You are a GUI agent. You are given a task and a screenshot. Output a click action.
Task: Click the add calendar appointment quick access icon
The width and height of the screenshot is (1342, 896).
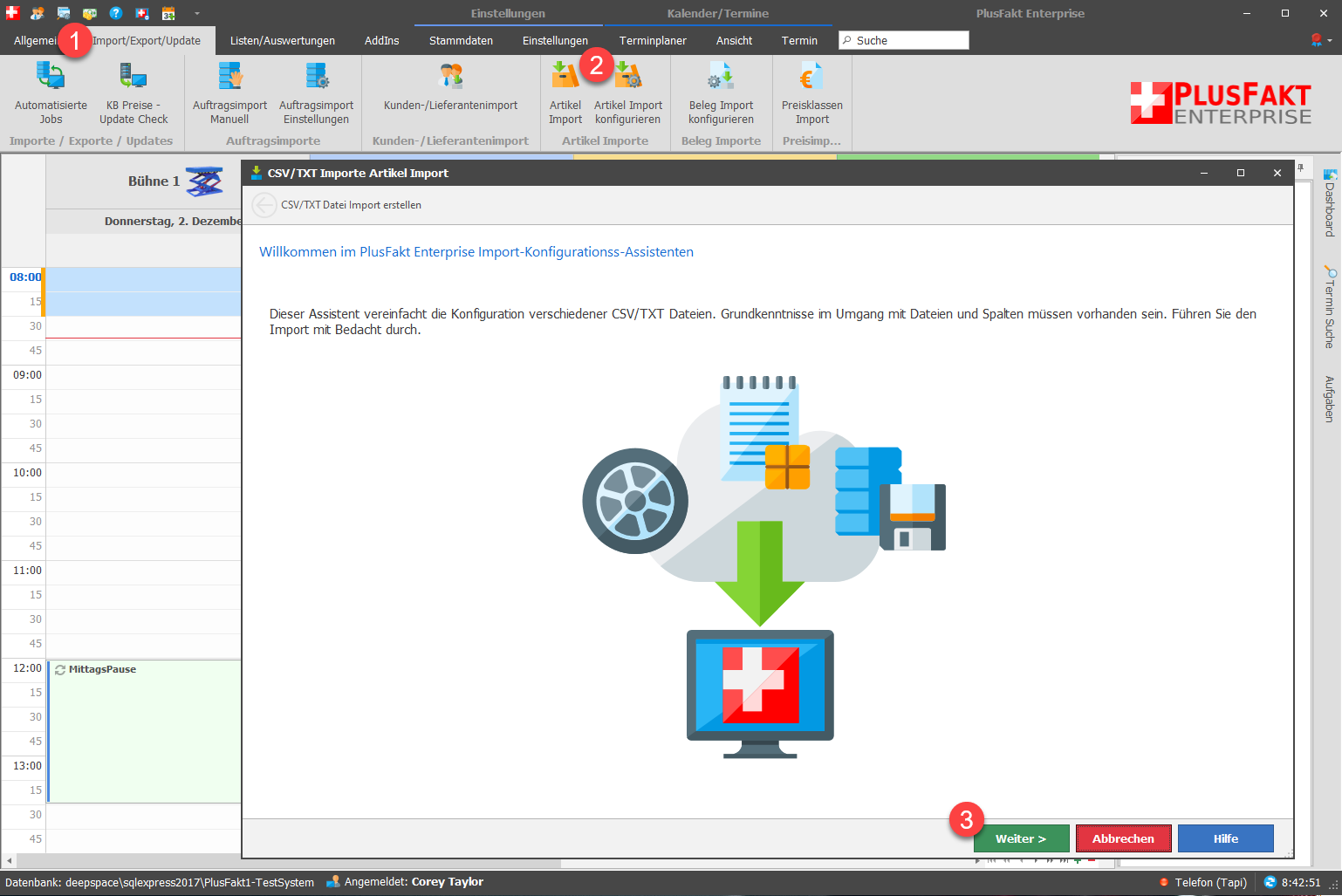[168, 13]
